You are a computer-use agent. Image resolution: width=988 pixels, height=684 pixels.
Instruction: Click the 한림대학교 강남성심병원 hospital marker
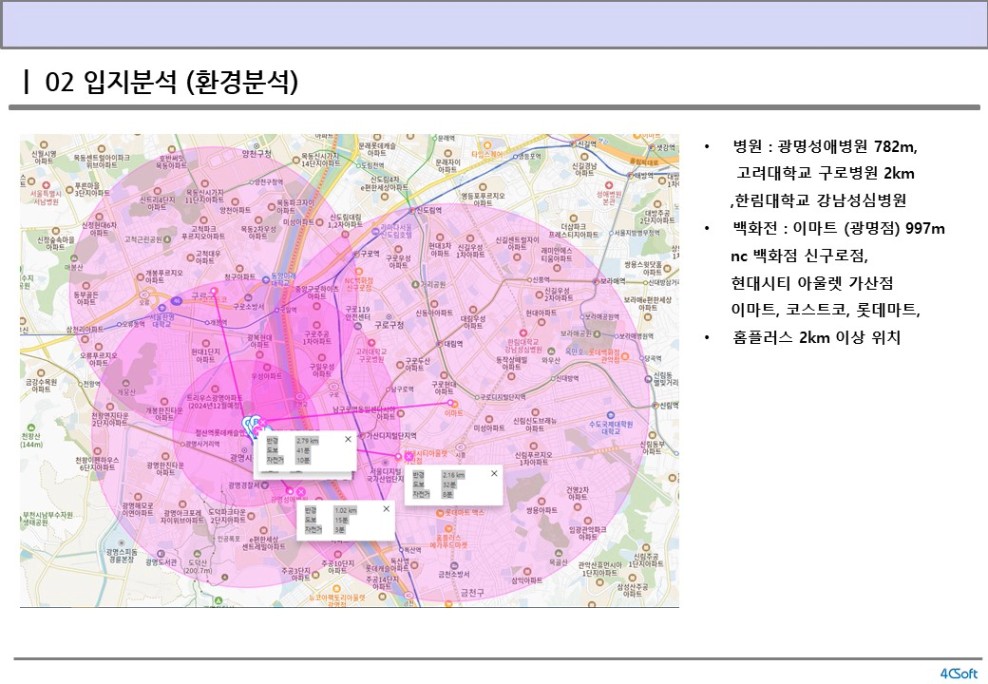[523, 333]
